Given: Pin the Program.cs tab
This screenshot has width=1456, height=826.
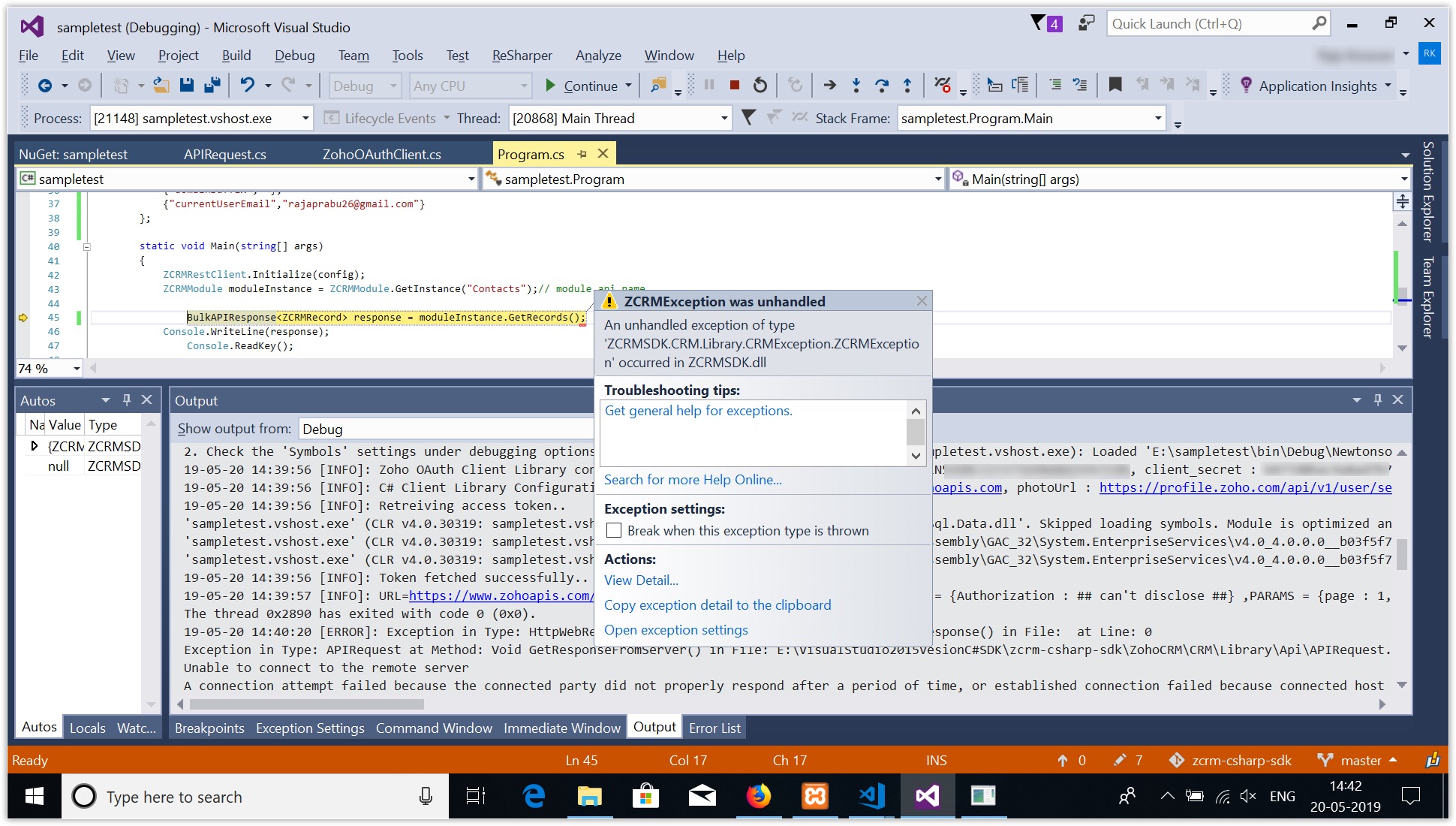Looking at the screenshot, I should 582,154.
